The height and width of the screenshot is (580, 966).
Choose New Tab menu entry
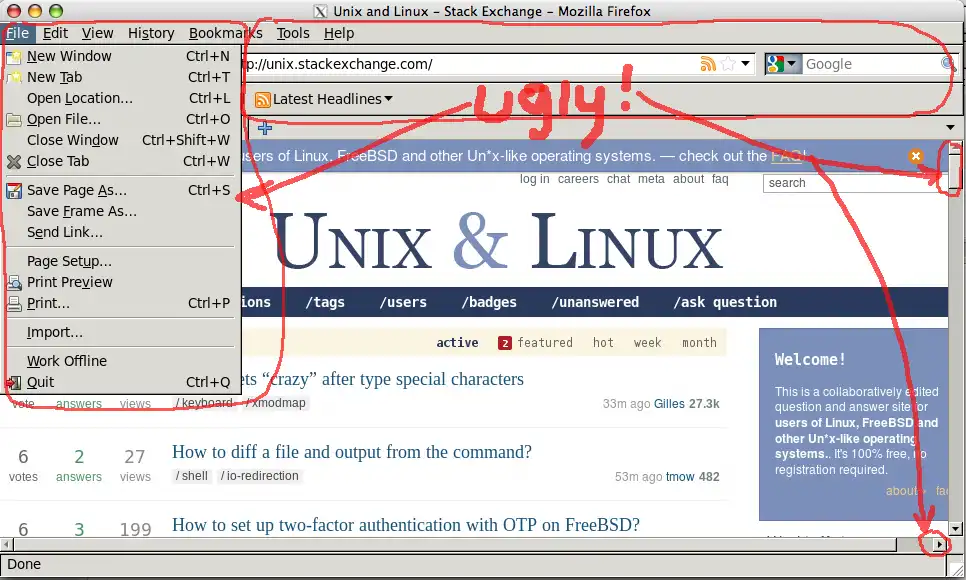click(121, 77)
